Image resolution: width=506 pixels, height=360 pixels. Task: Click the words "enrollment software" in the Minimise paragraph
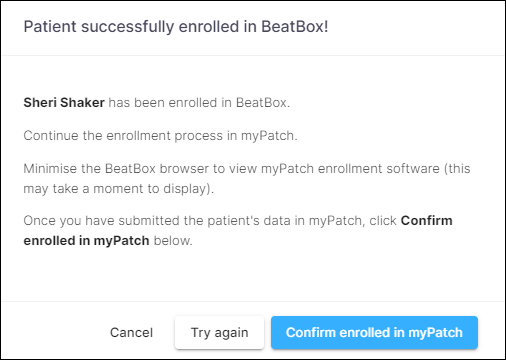[x=379, y=169]
